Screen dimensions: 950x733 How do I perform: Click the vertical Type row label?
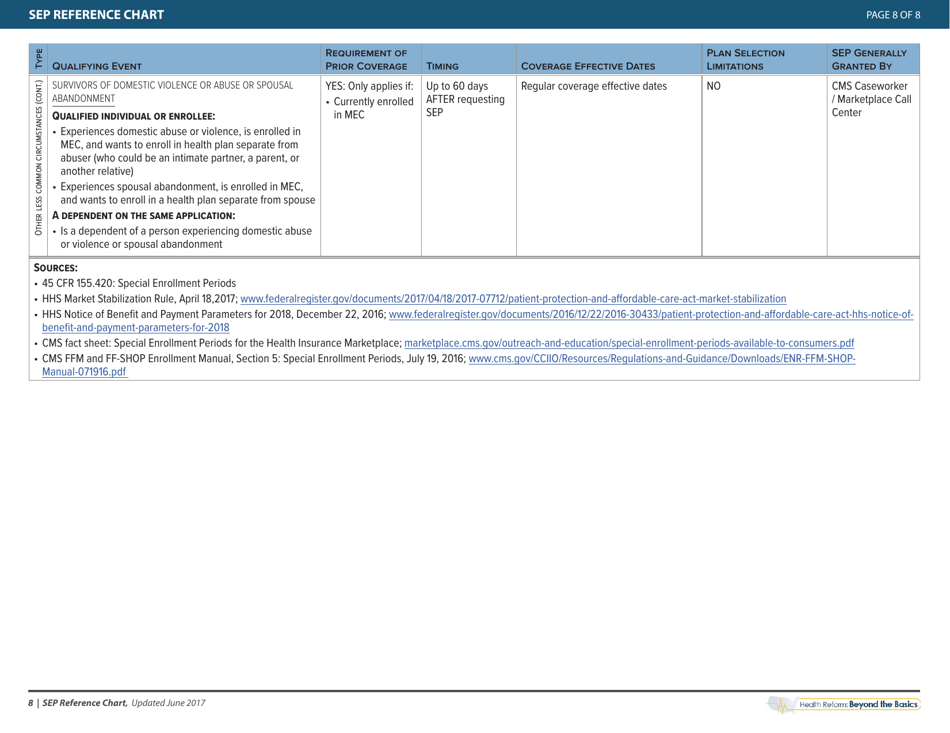coord(38,58)
